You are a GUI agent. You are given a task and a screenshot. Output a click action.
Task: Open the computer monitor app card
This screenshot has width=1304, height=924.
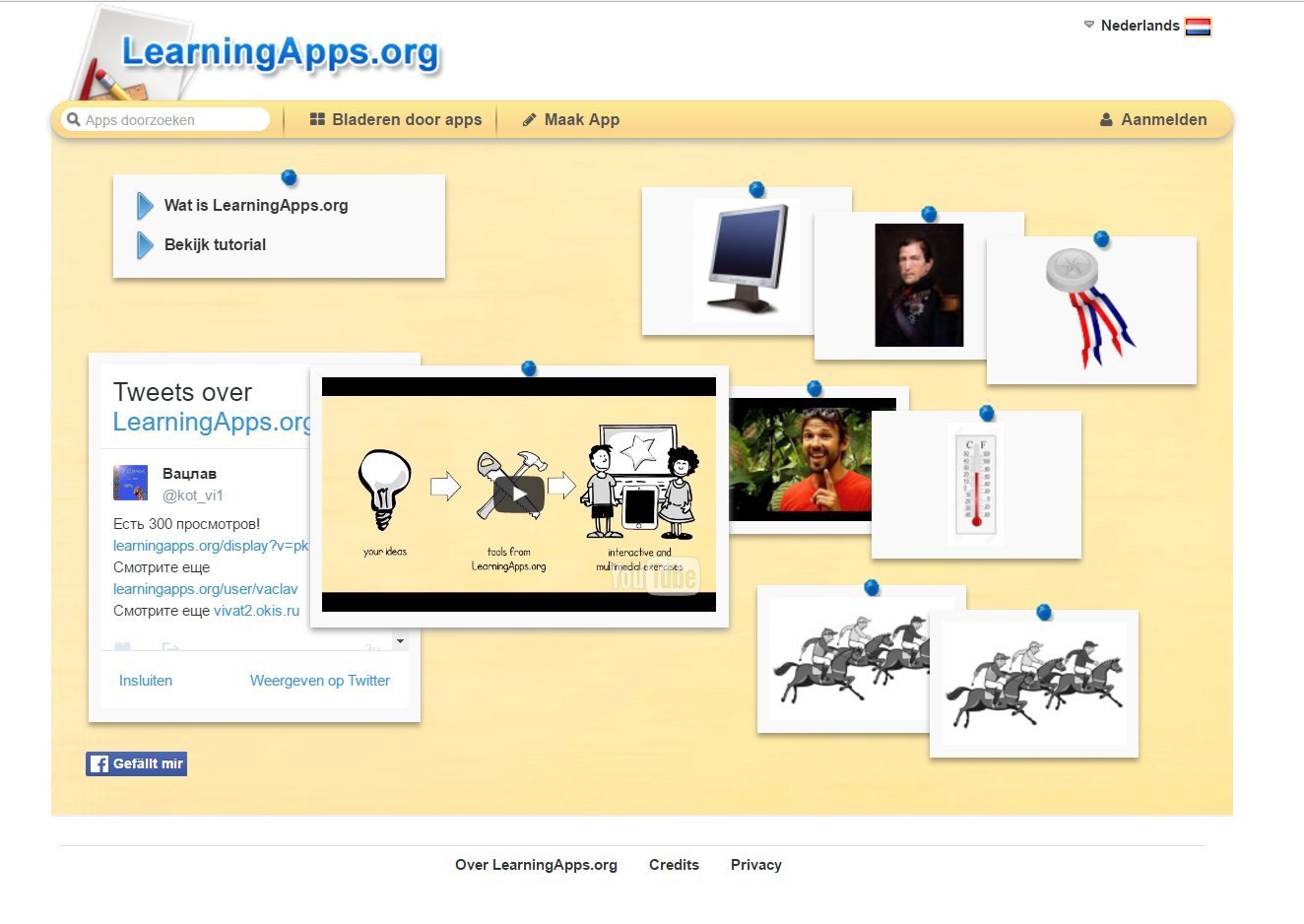click(x=746, y=261)
